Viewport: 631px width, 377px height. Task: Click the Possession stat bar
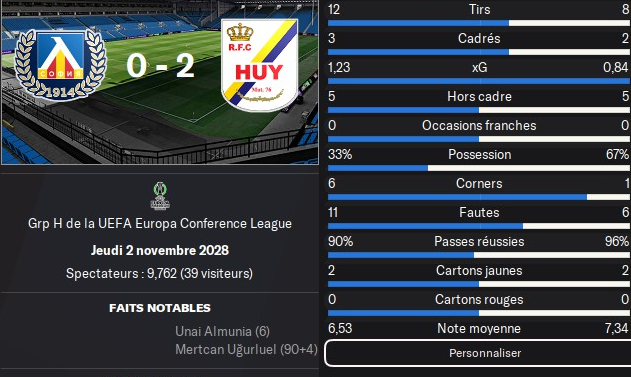point(479,168)
